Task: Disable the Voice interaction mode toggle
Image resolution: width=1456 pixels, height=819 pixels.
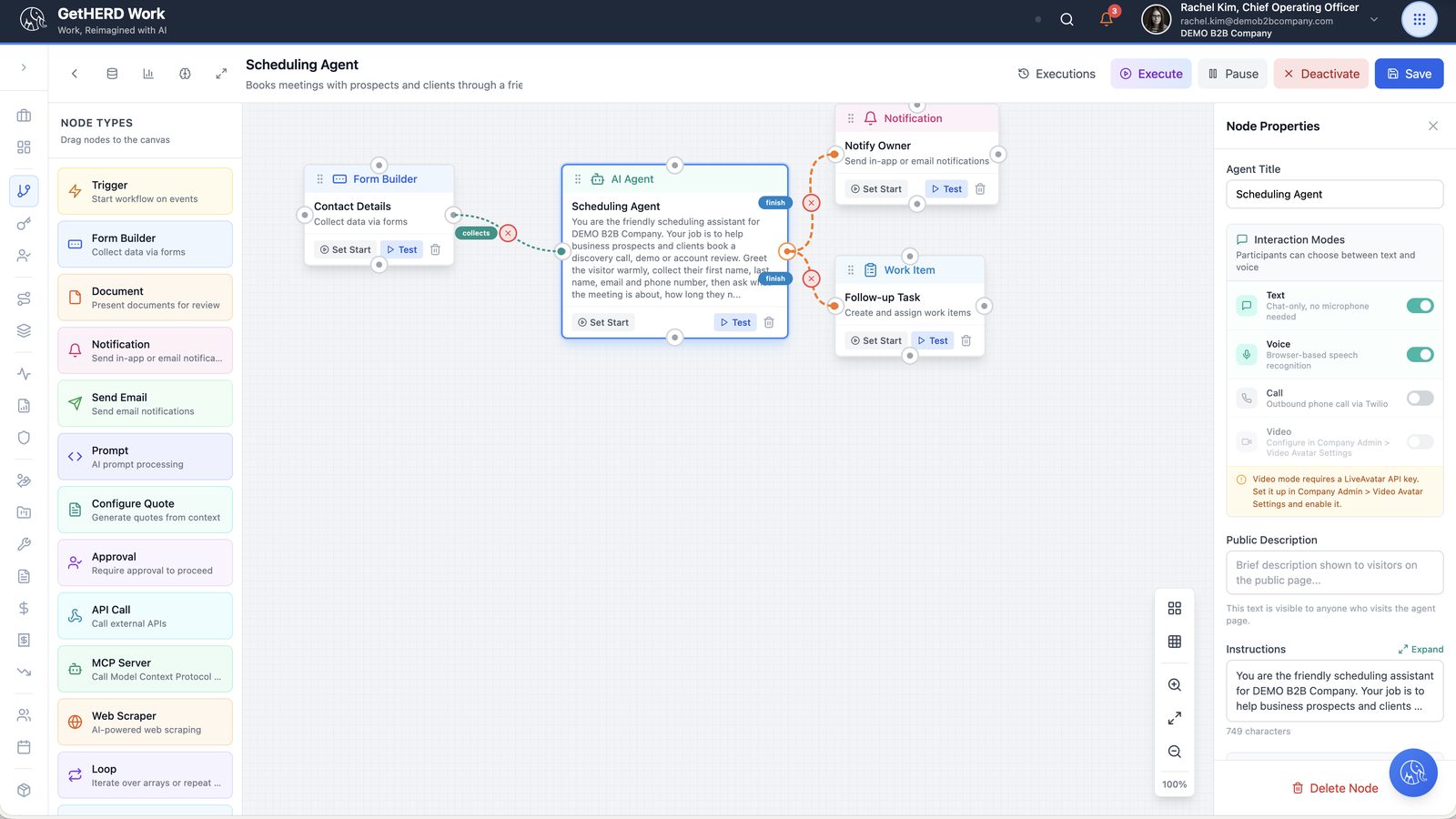Action: tap(1420, 355)
